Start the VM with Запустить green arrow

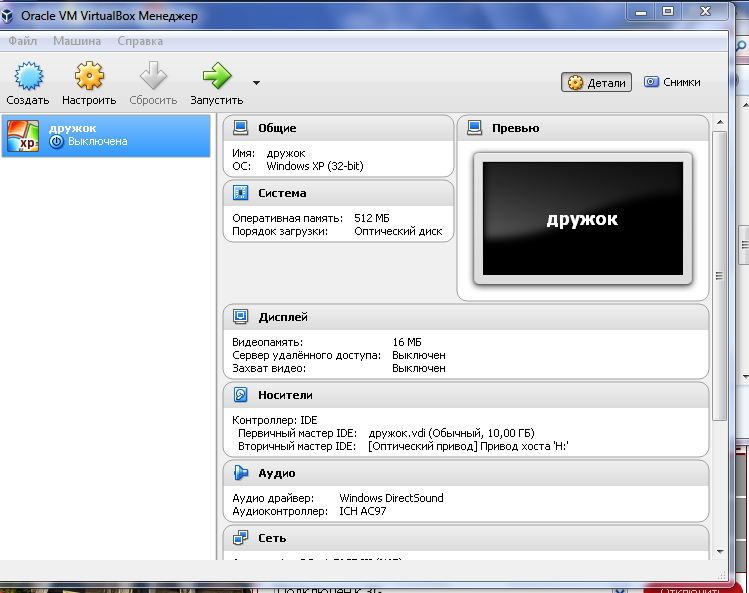point(217,76)
